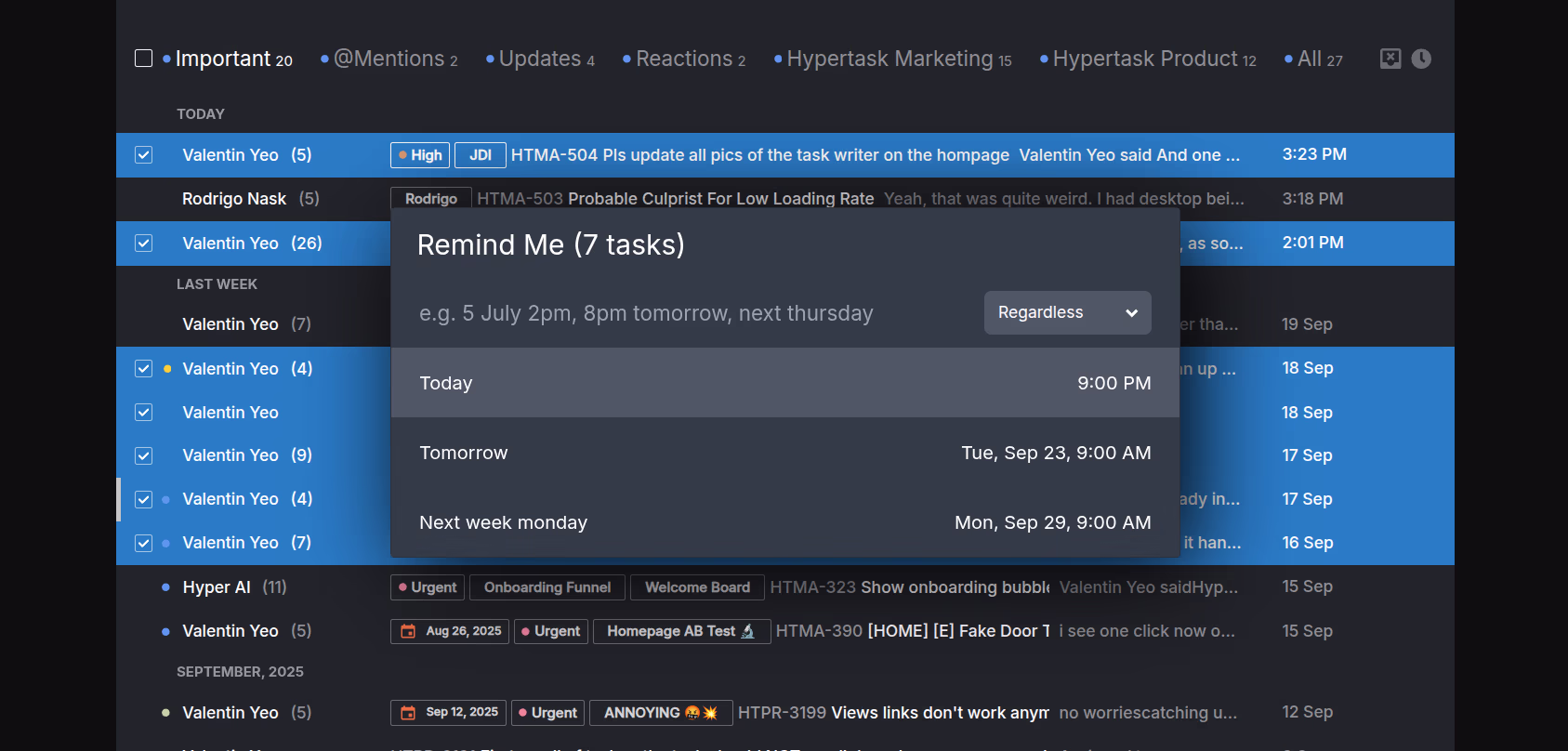1568x751 pixels.
Task: Click the High priority tag
Action: [420, 155]
